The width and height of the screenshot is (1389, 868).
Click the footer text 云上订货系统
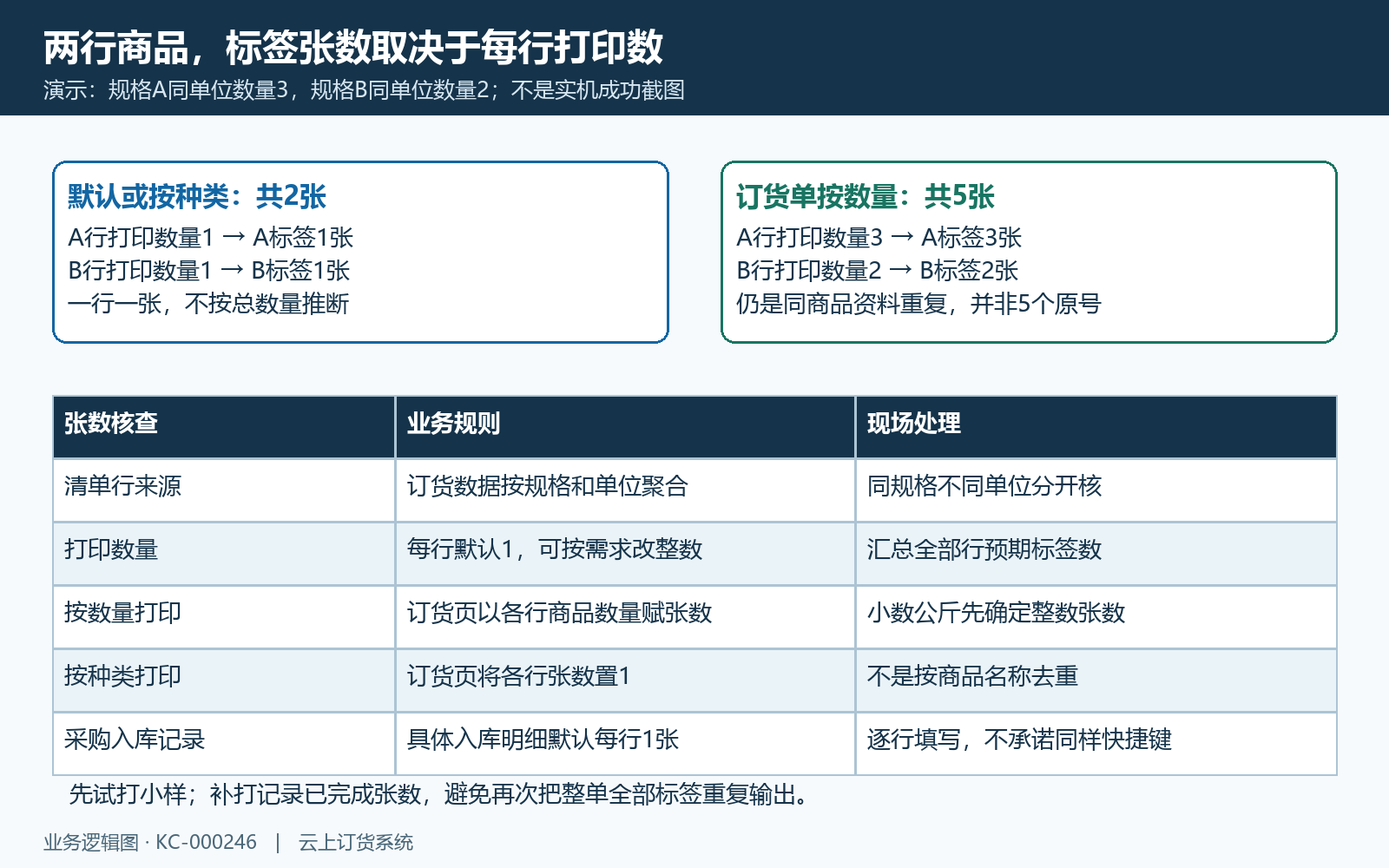tap(356, 842)
